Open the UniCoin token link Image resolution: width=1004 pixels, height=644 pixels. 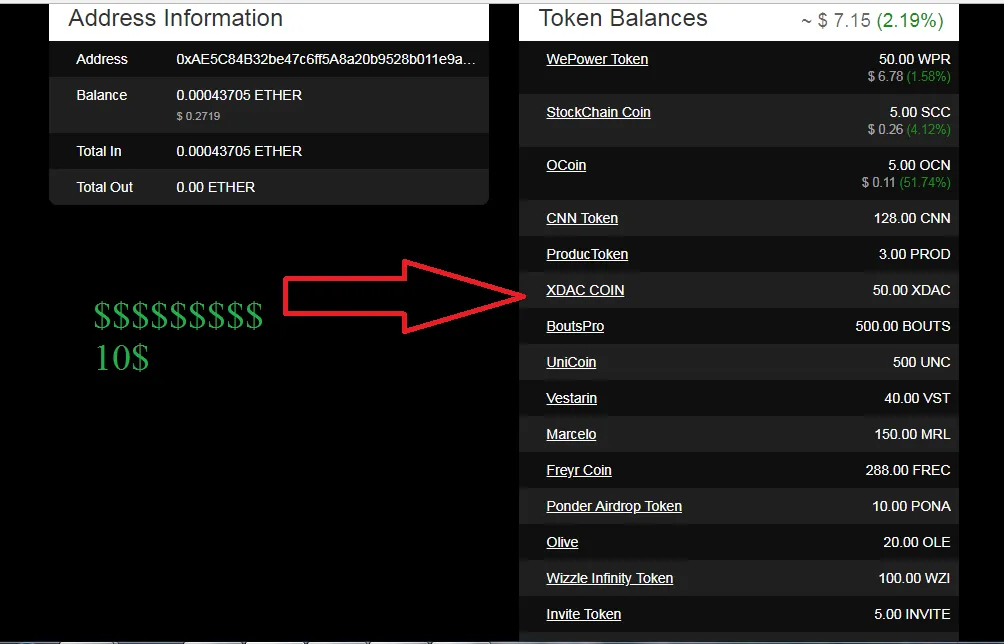point(571,362)
